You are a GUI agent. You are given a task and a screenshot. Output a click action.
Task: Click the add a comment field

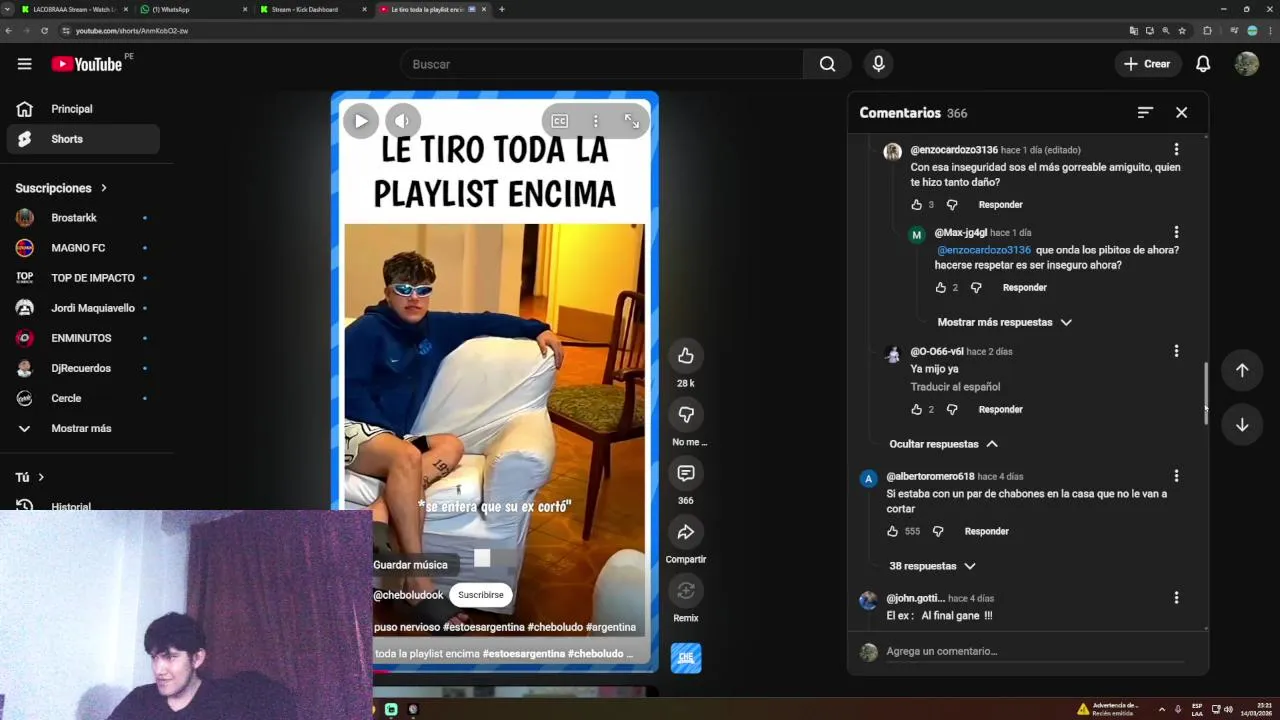pos(1035,652)
